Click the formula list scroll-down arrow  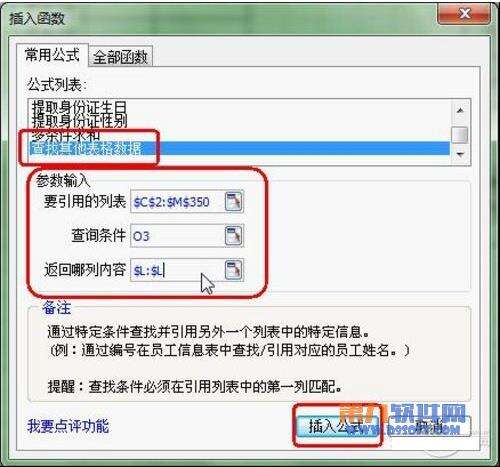point(460,154)
